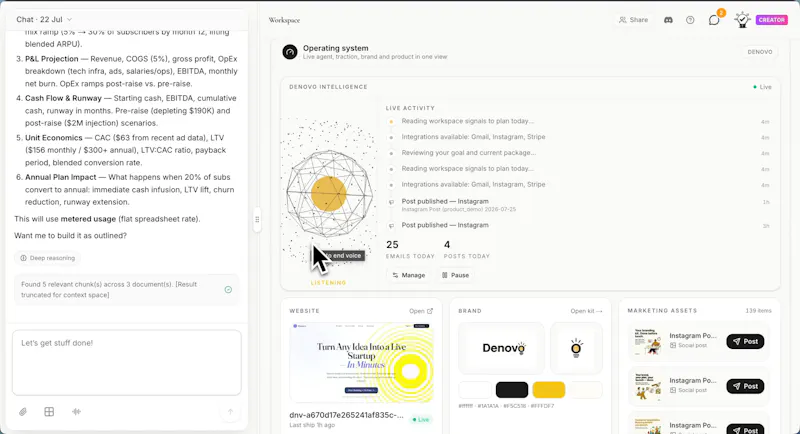Open the Chat · 22 Jul dropdown
The height and width of the screenshot is (434, 800).
[x=44, y=19]
